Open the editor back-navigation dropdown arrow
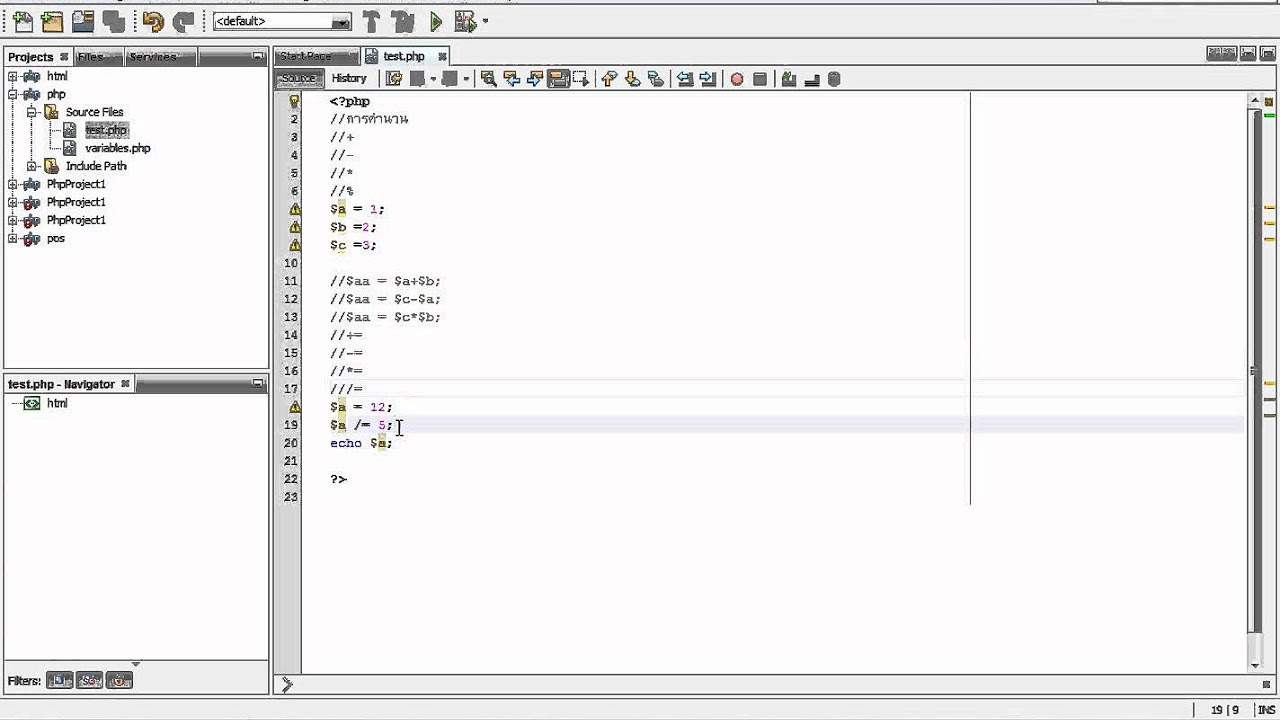Viewport: 1280px width, 720px height. 433,79
